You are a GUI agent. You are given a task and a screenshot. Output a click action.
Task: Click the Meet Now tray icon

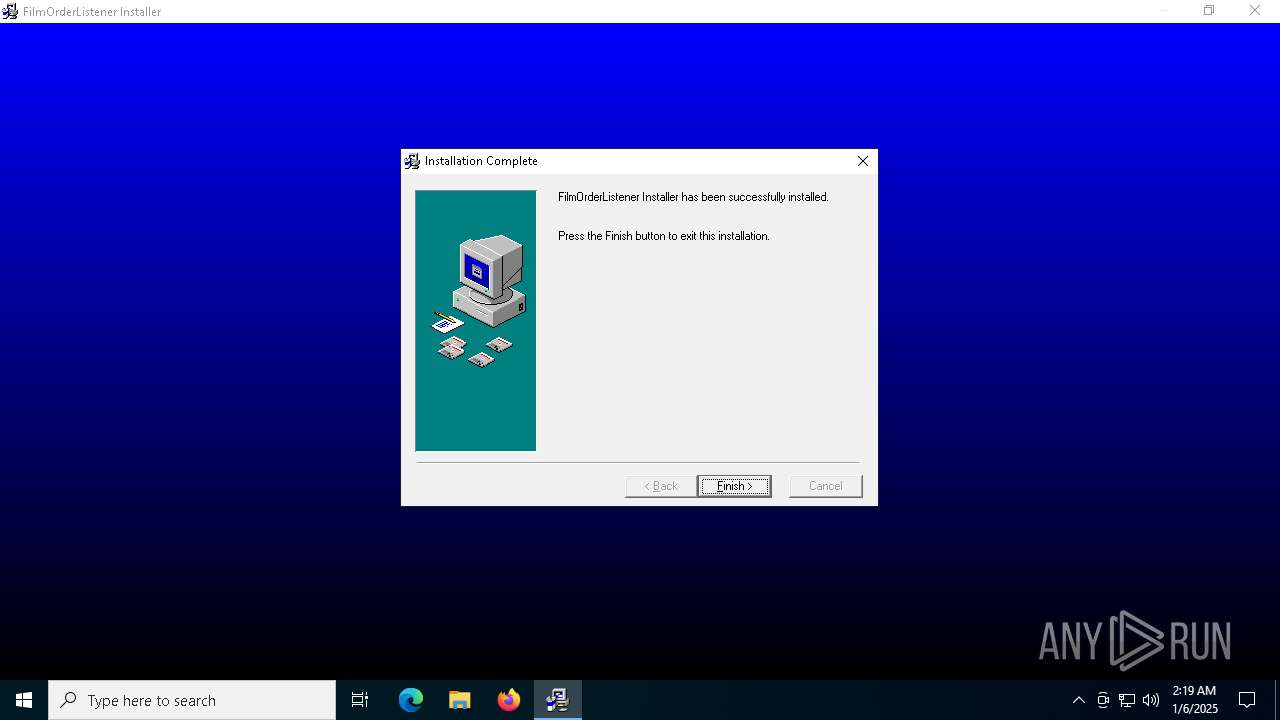(1103, 700)
